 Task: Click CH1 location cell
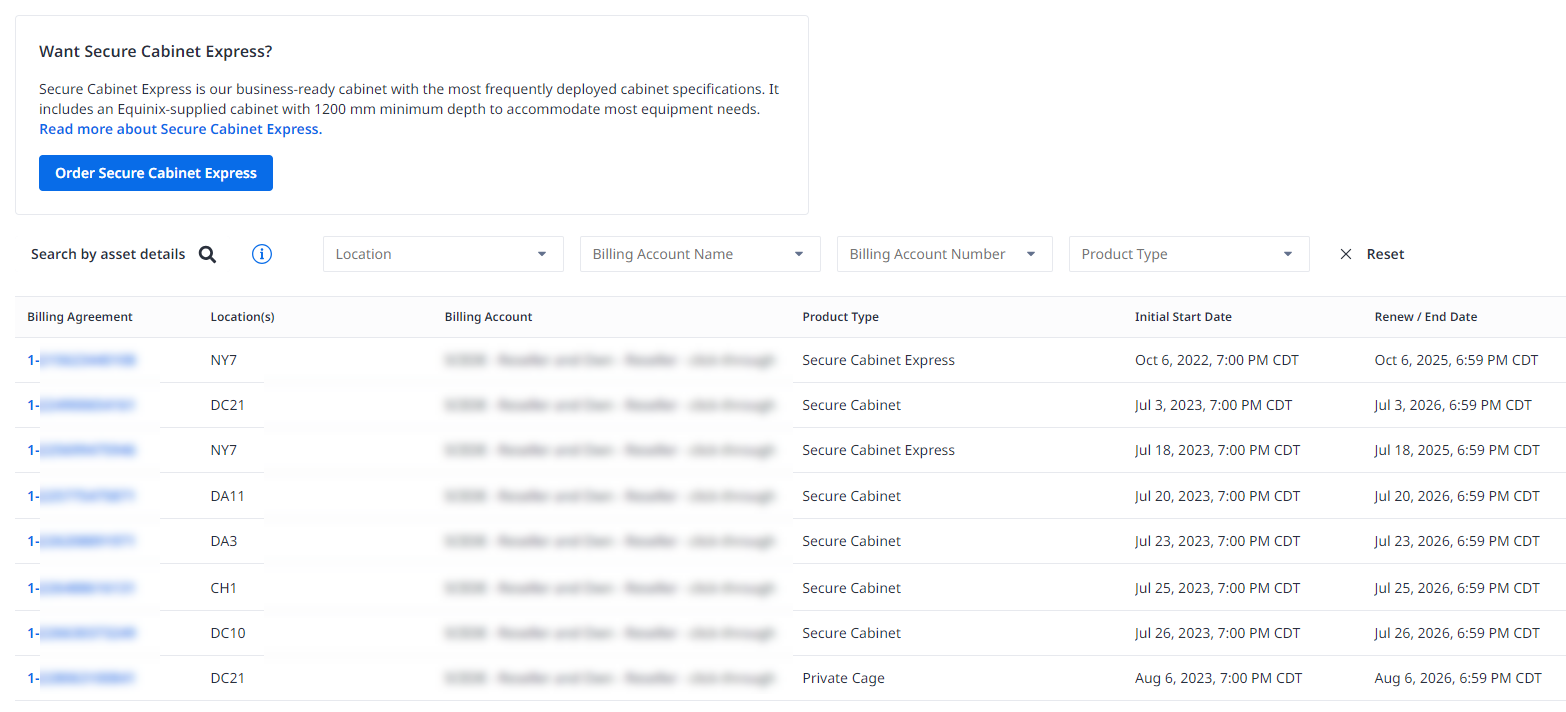click(x=224, y=588)
